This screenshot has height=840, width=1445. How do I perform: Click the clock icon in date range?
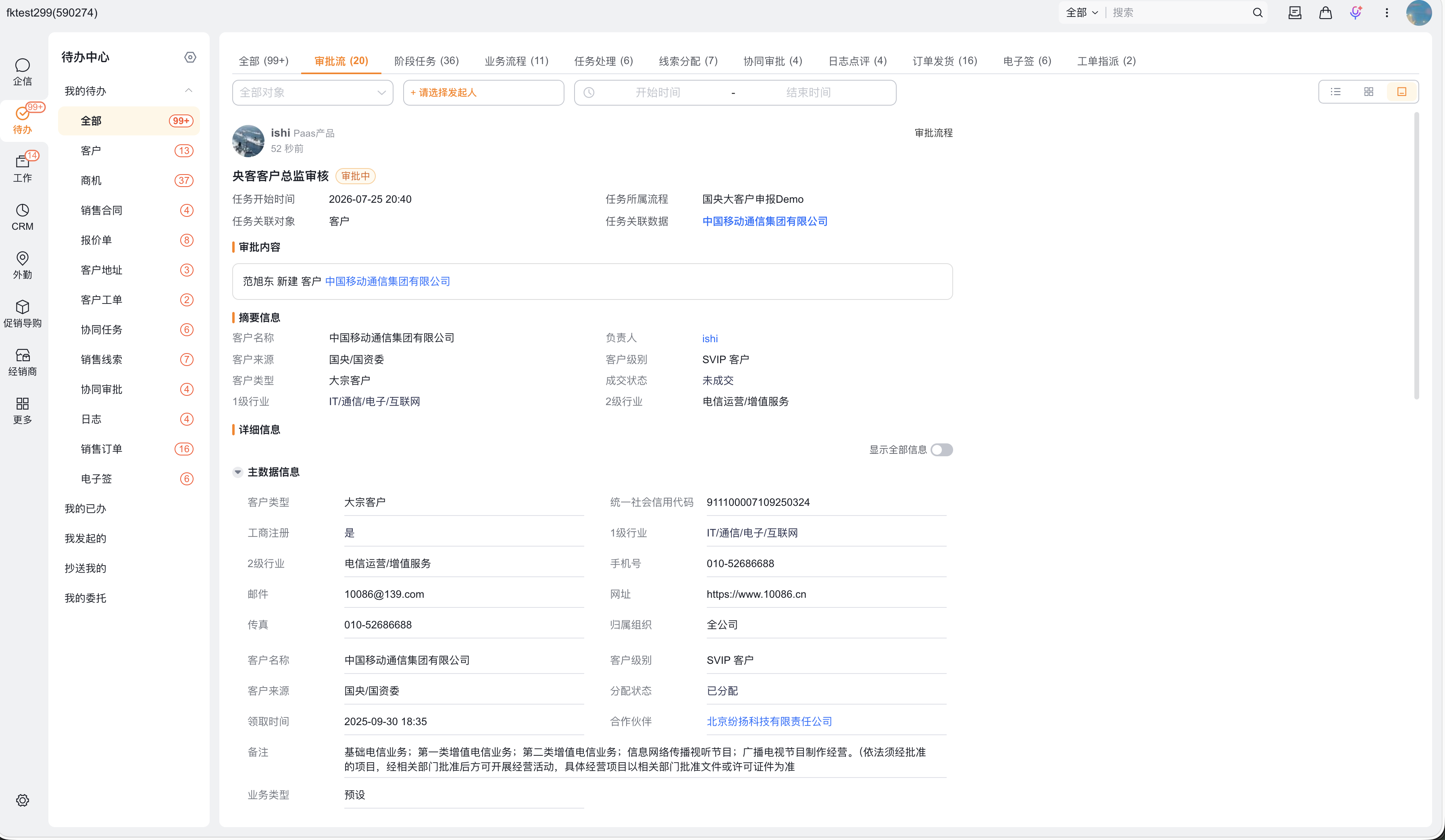(589, 92)
